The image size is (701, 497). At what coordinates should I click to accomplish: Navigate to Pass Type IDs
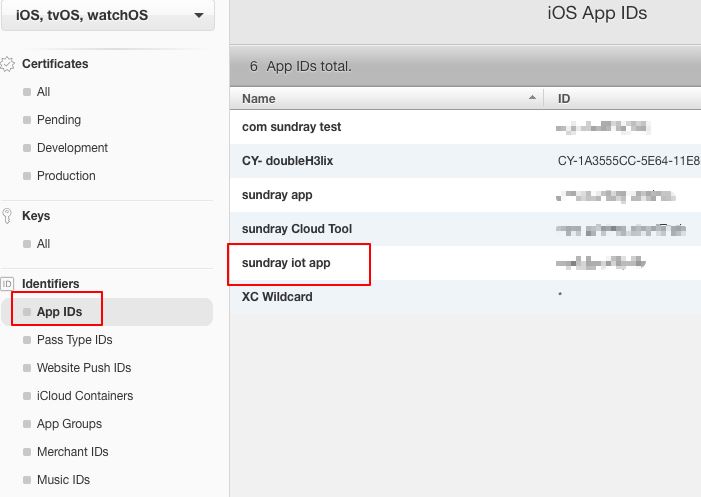coord(74,340)
